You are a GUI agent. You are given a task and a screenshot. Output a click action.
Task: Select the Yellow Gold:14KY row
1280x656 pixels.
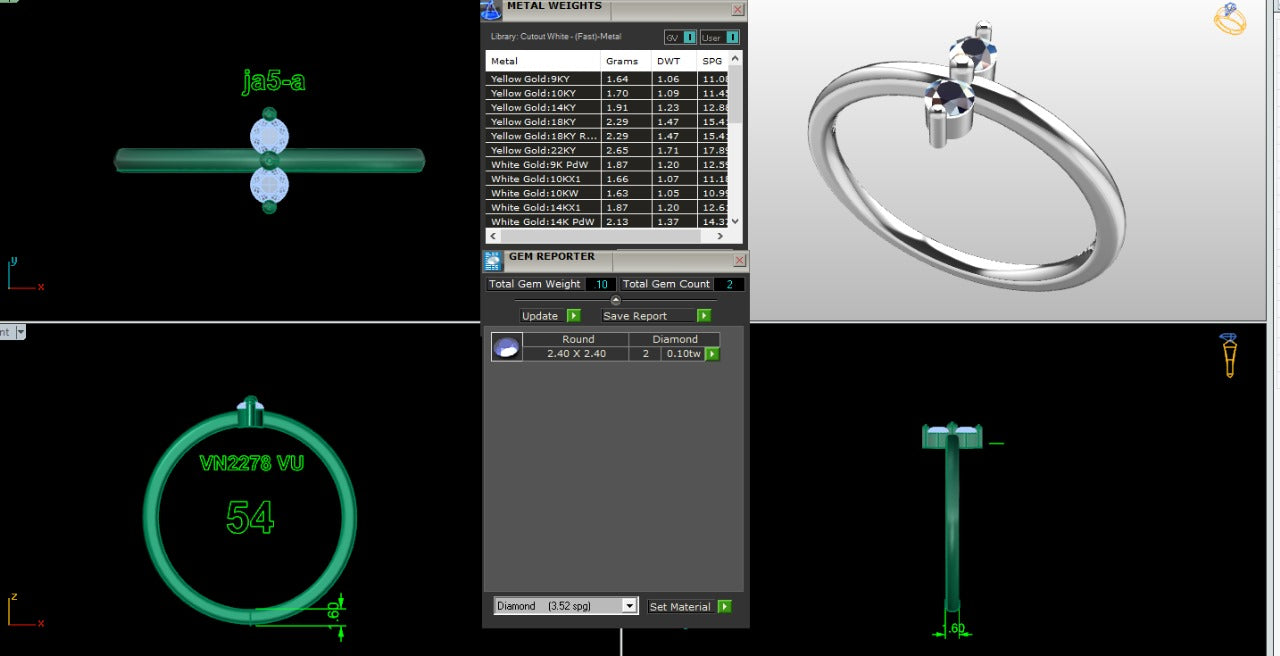pyautogui.click(x=607, y=107)
